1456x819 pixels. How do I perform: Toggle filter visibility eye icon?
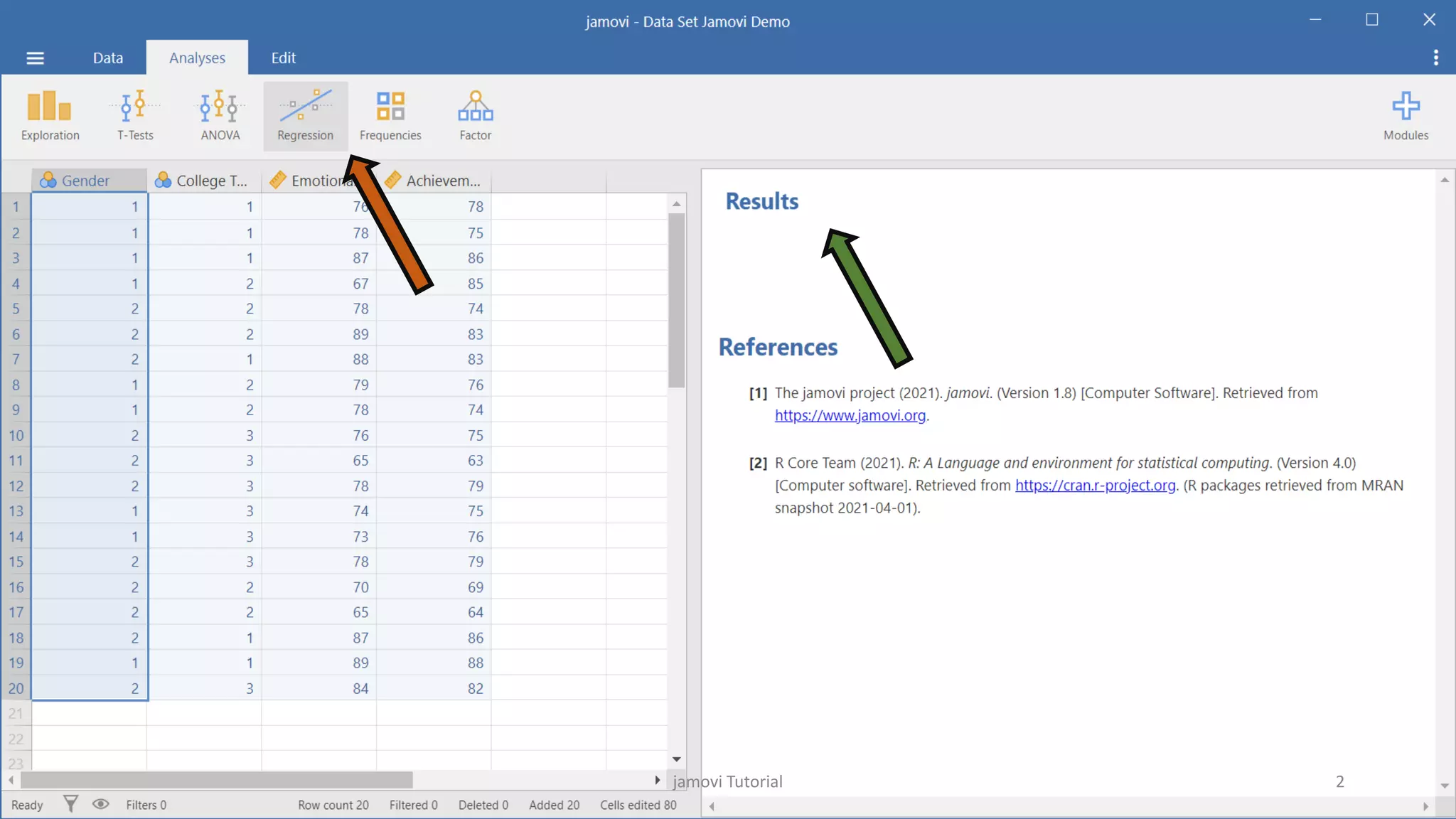pos(100,804)
